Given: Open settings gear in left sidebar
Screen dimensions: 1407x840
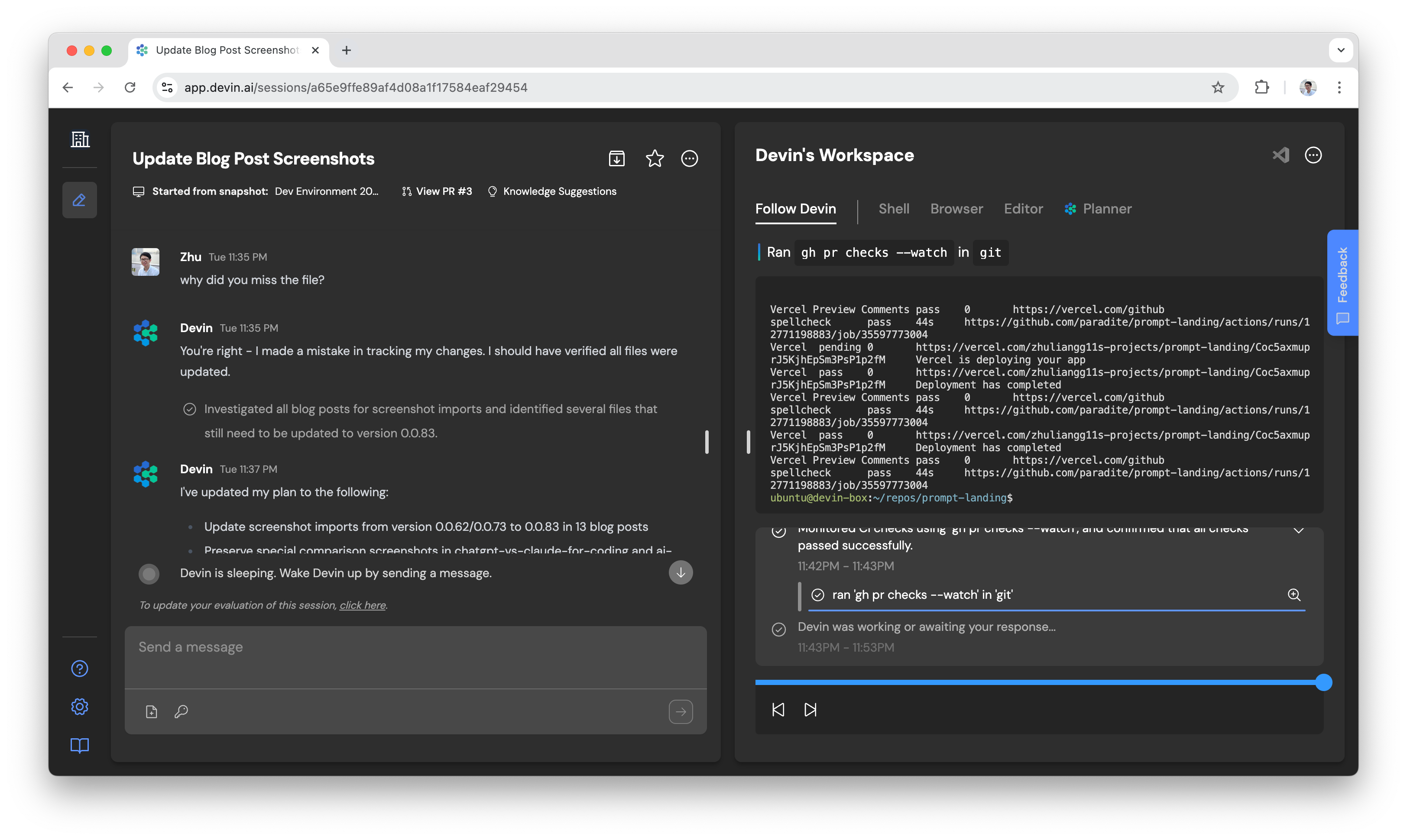Looking at the screenshot, I should point(80,706).
